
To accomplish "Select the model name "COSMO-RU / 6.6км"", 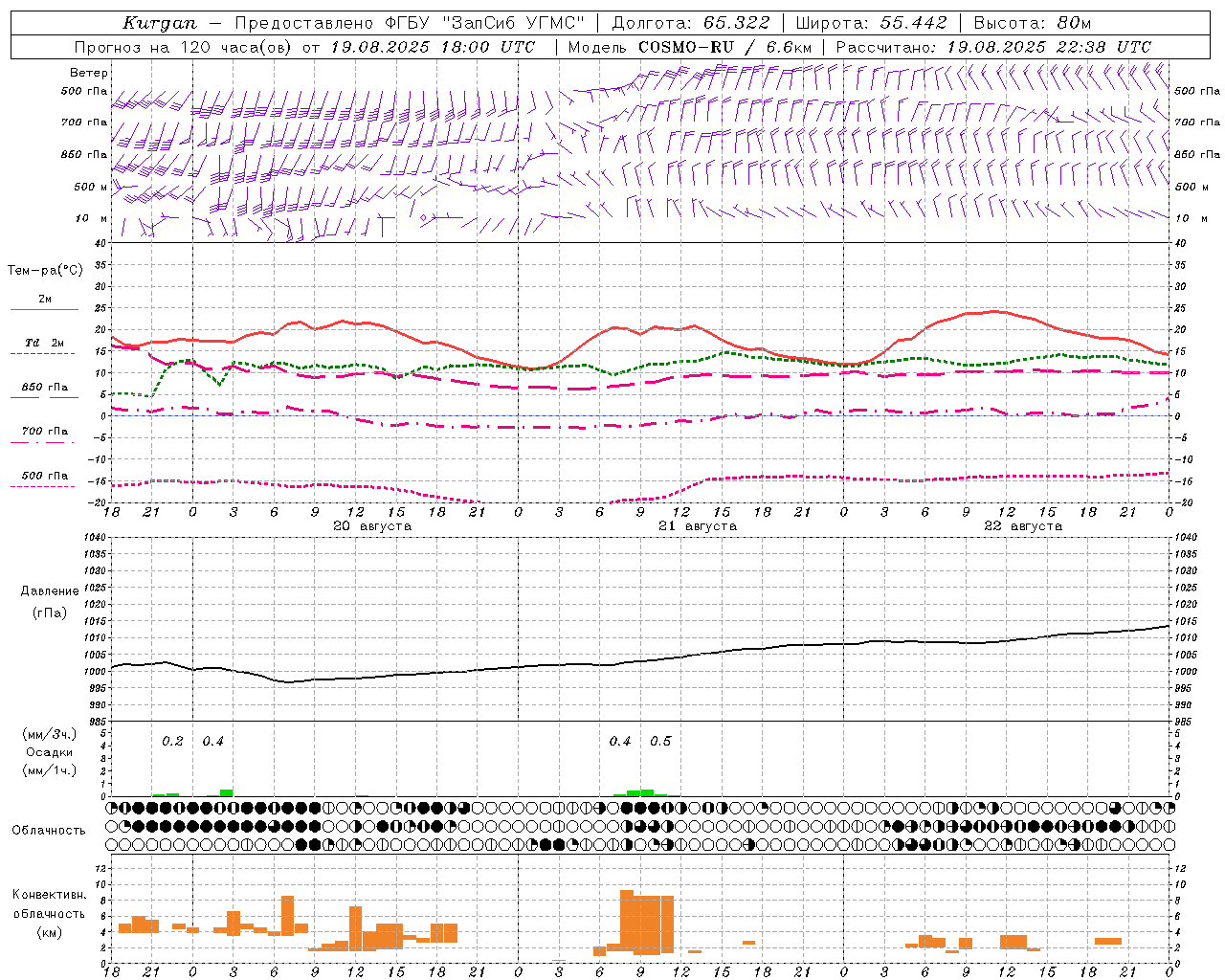I will point(724,47).
